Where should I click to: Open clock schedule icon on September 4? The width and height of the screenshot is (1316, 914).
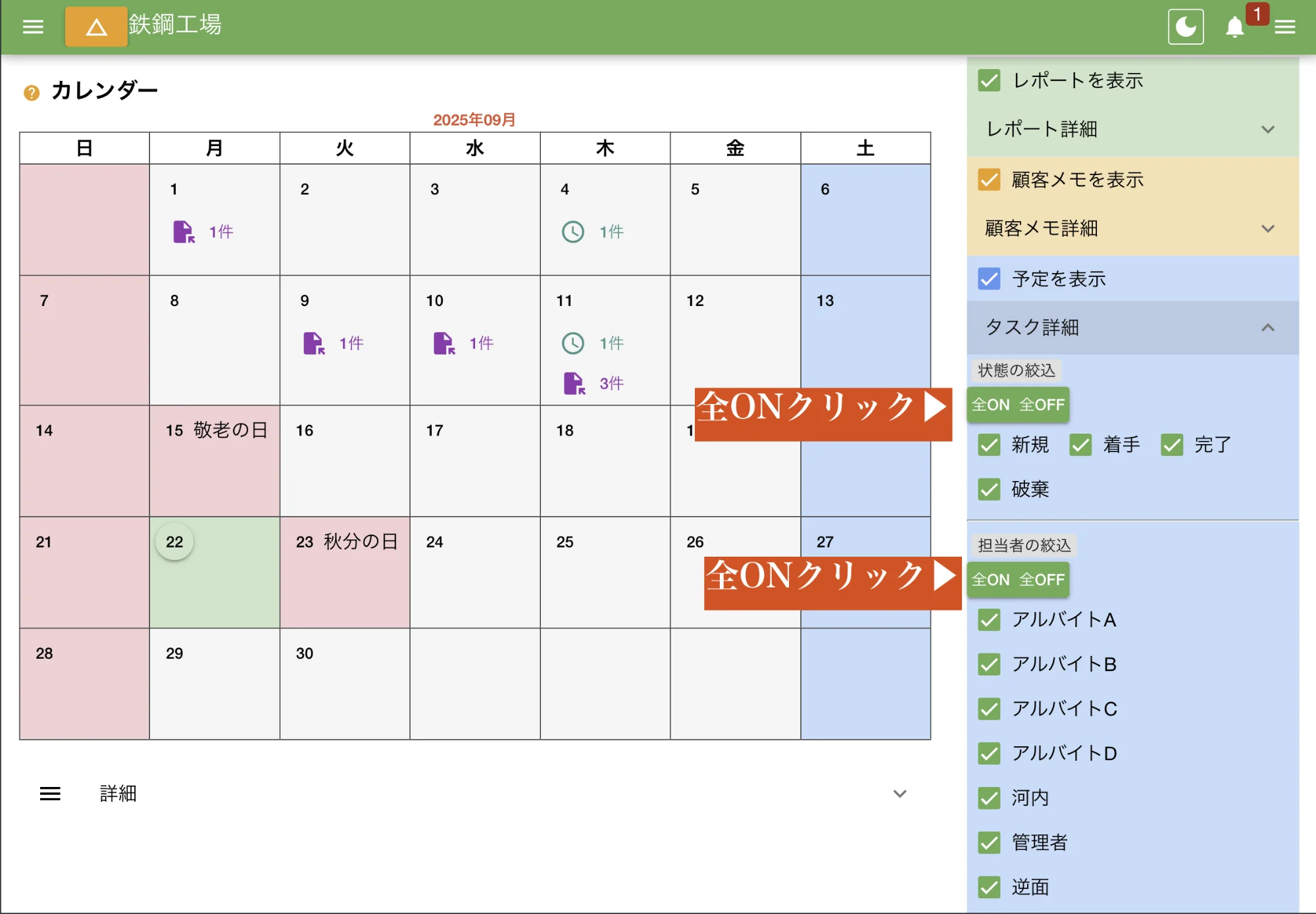(x=572, y=232)
